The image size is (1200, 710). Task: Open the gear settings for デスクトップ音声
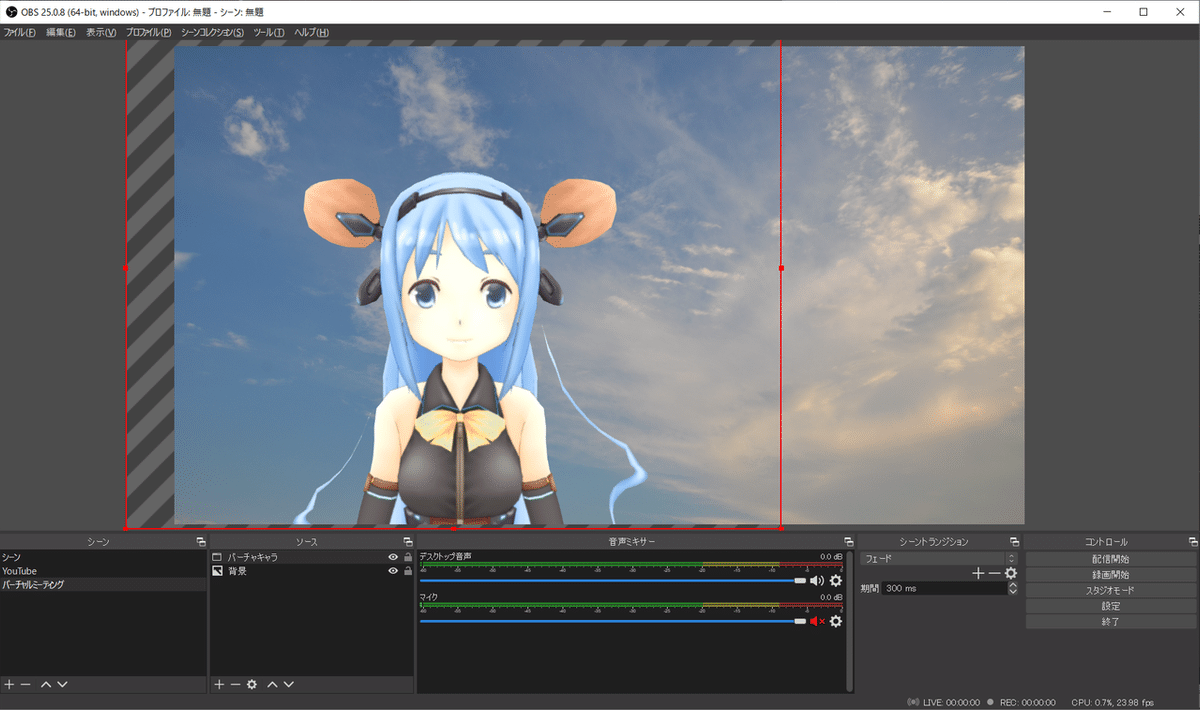[836, 580]
